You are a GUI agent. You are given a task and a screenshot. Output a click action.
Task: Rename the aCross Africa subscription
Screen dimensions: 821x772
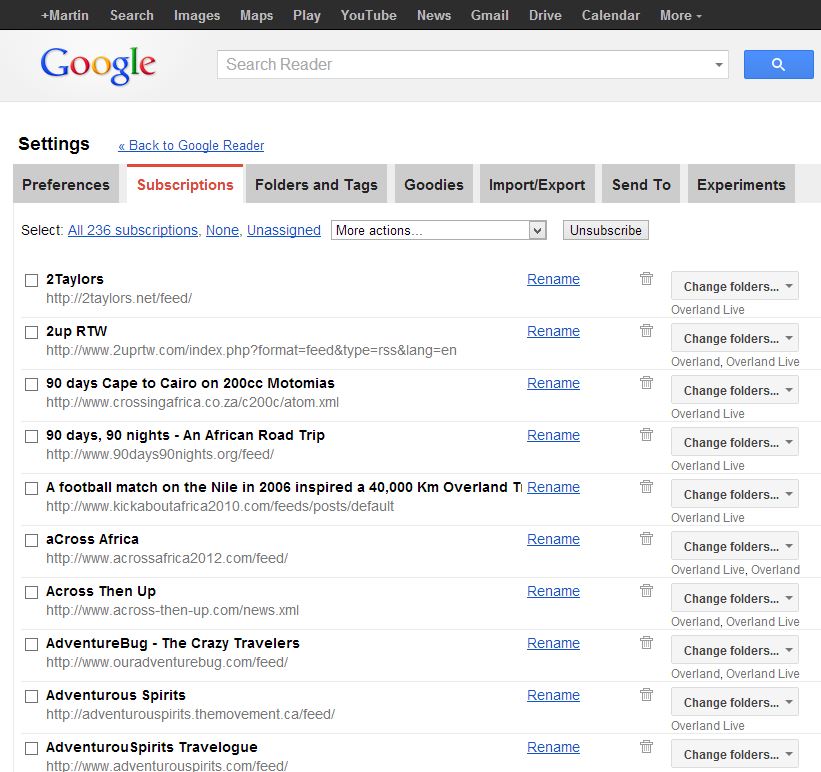click(x=553, y=539)
